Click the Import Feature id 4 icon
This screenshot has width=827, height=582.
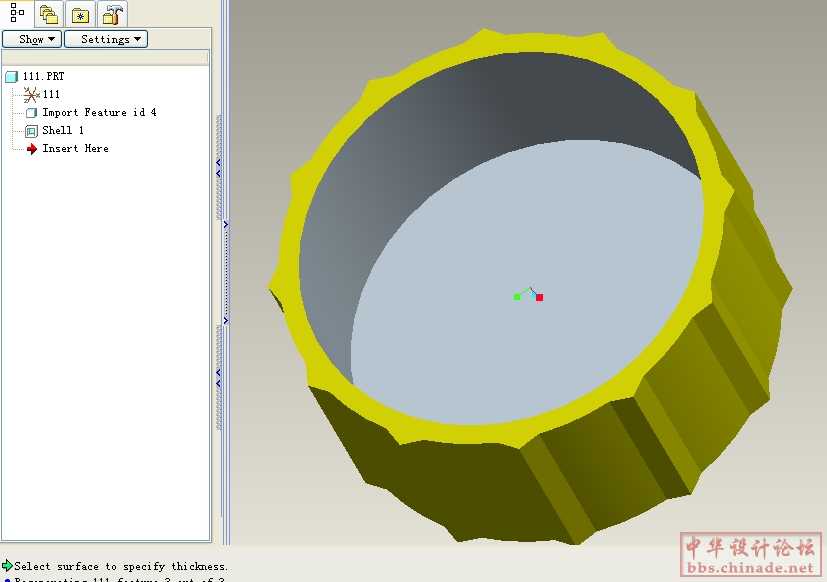pyautogui.click(x=31, y=113)
